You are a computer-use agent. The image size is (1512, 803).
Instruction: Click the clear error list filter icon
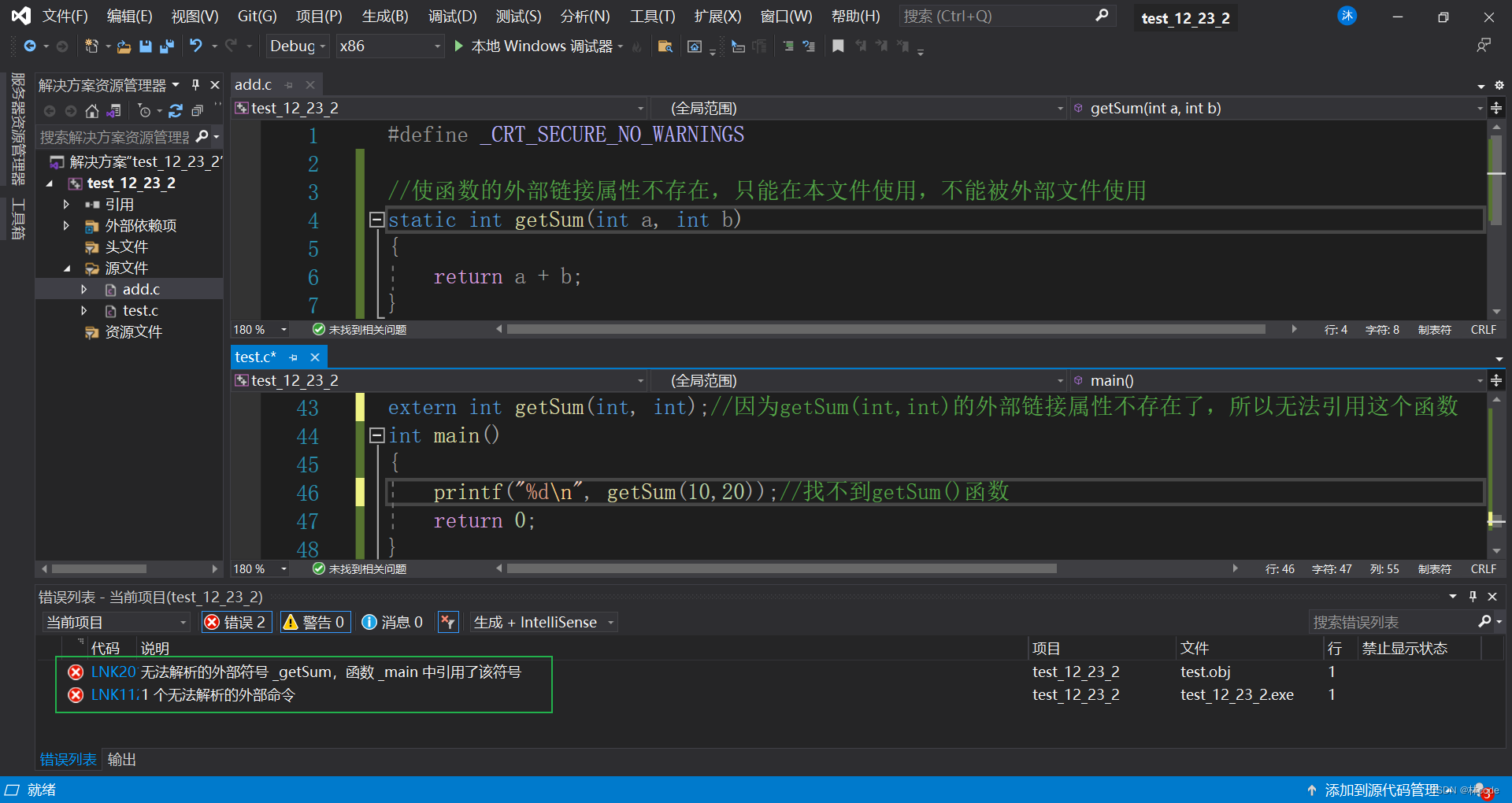[x=447, y=622]
